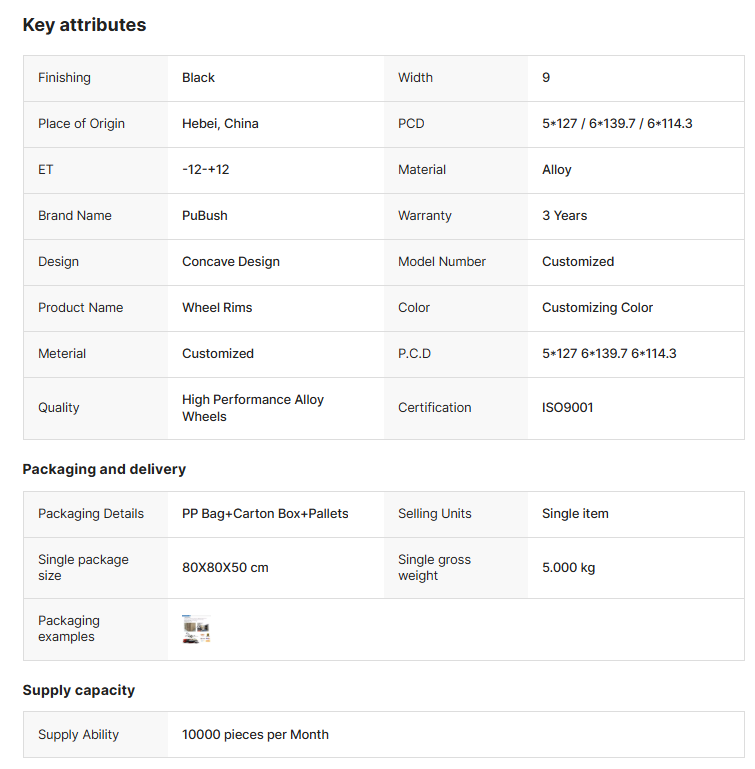The image size is (755, 769).
Task: Click the Key attributes heading
Action: click(x=84, y=25)
